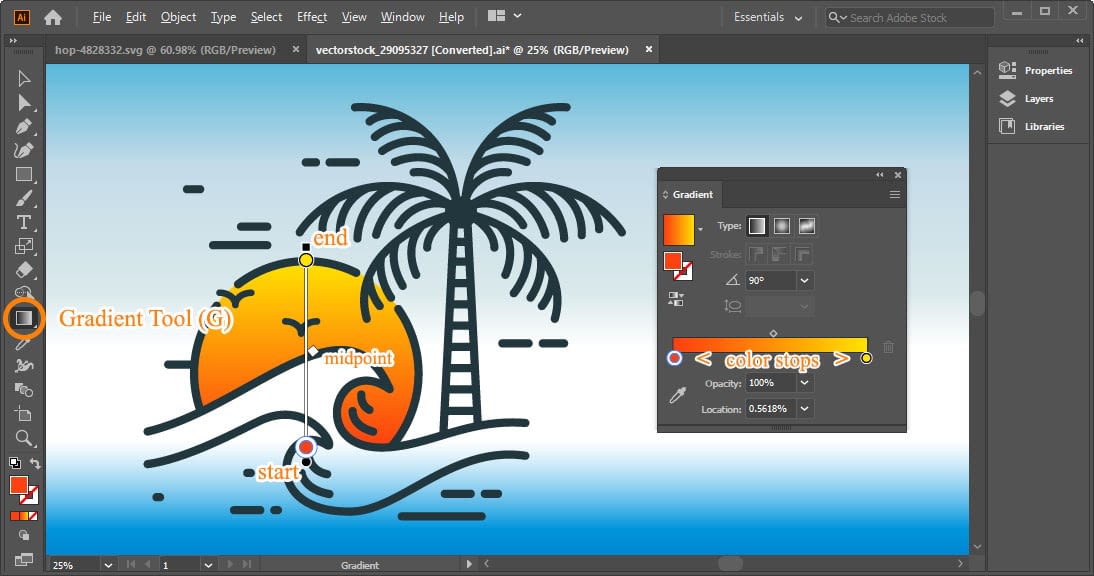Open the gradient angle dropdown
The width and height of the screenshot is (1094, 576).
[x=804, y=279]
